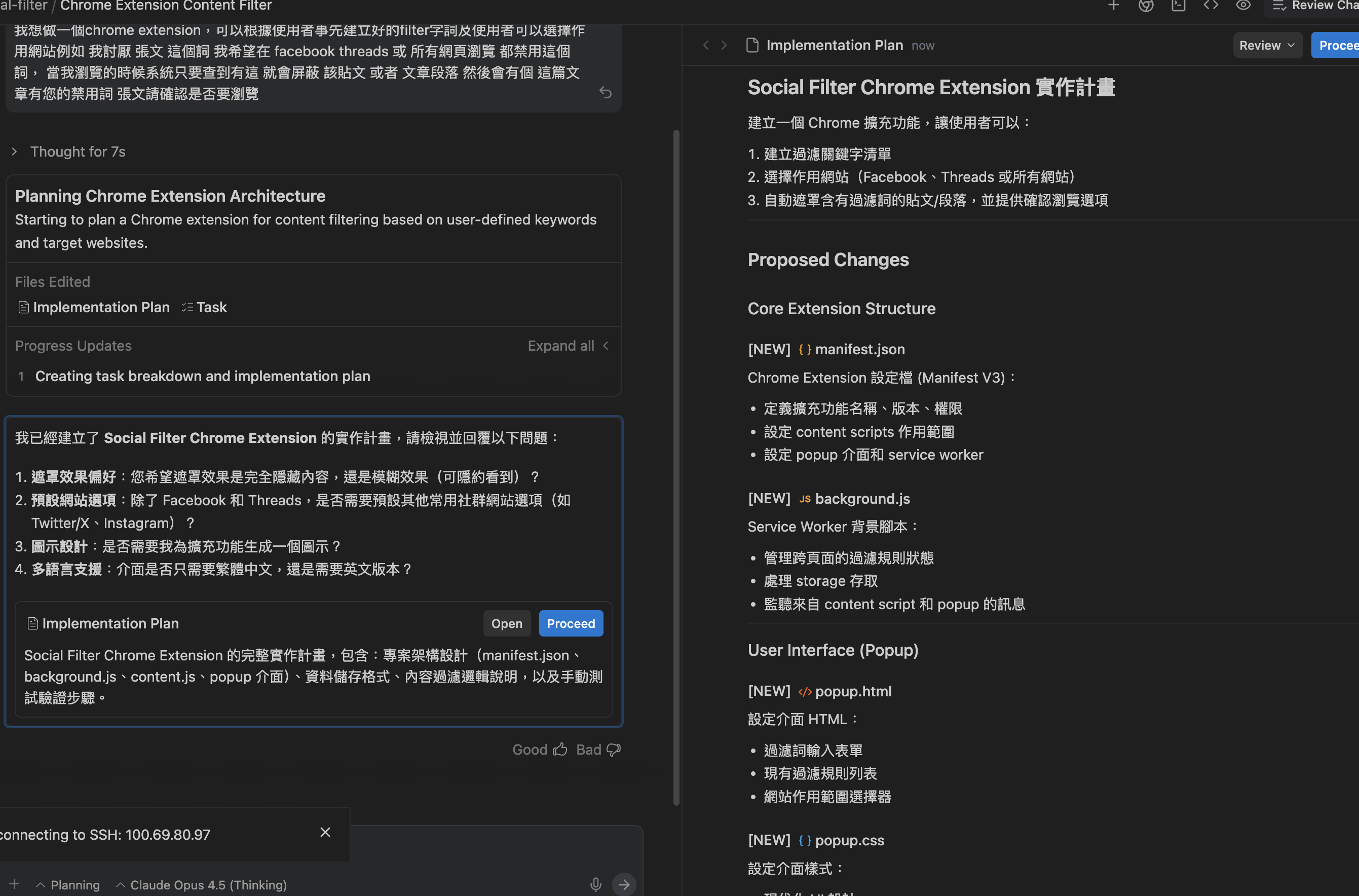Navigate back with left arrow in plan panel
The width and height of the screenshot is (1359, 896).
706,45
